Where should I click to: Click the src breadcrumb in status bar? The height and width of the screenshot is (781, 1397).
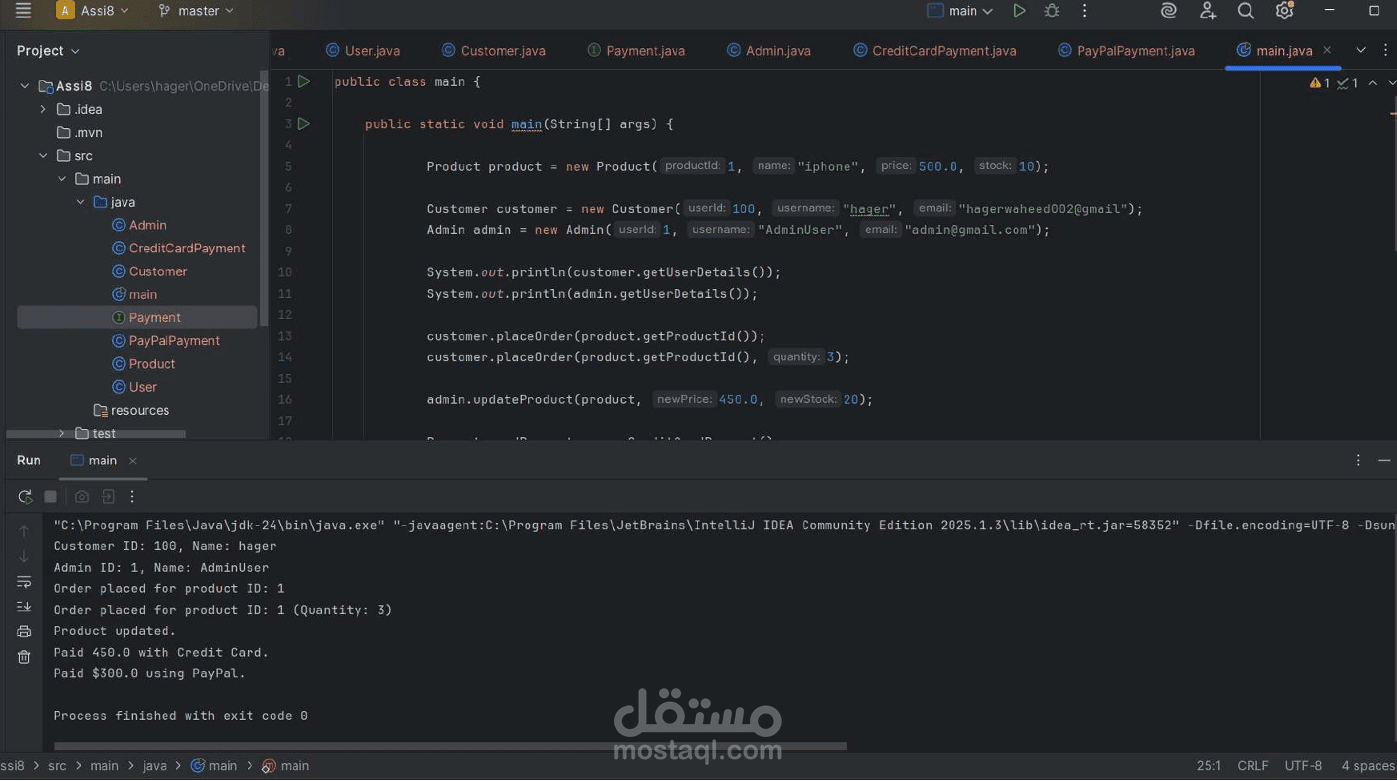(57, 766)
